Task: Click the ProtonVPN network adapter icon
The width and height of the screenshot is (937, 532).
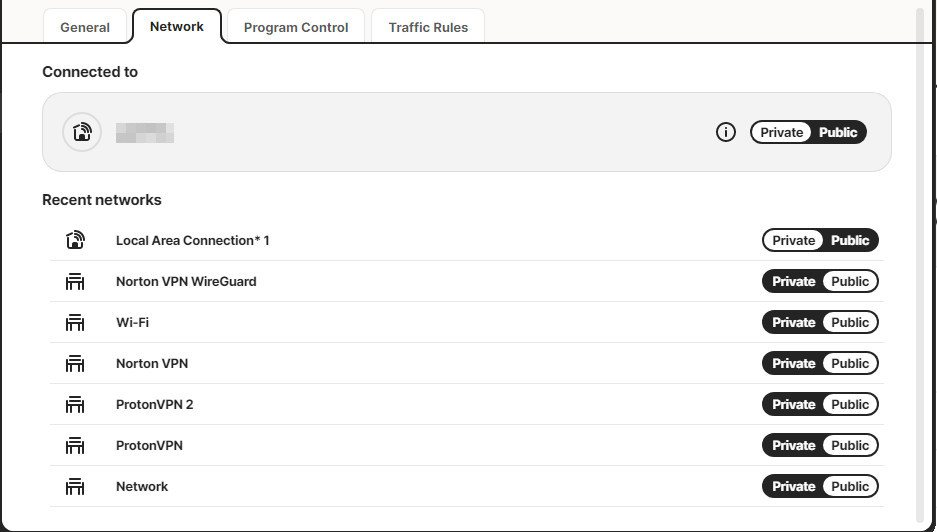Action: [x=75, y=446]
